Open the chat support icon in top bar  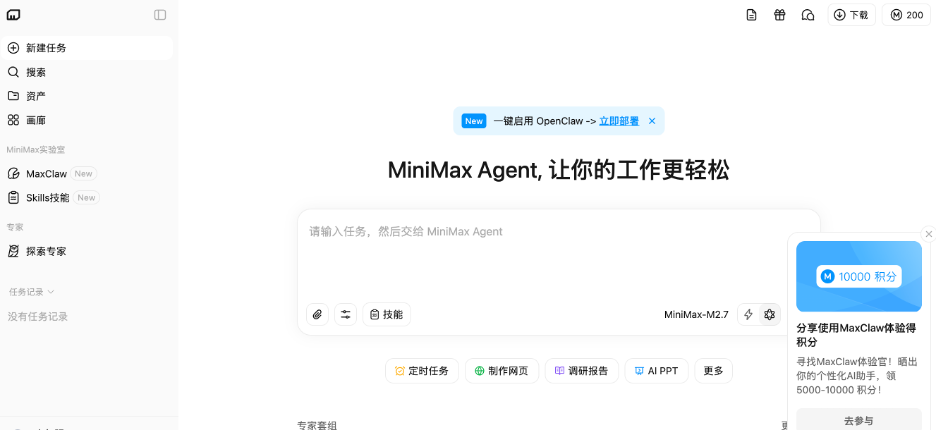click(x=808, y=15)
